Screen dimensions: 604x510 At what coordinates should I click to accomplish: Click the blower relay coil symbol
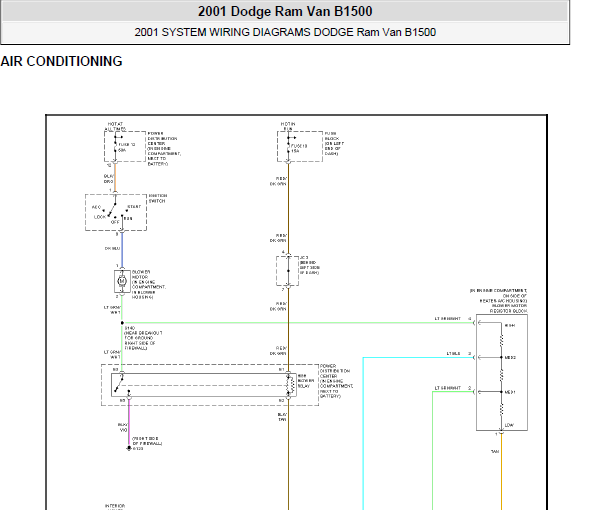[x=290, y=385]
